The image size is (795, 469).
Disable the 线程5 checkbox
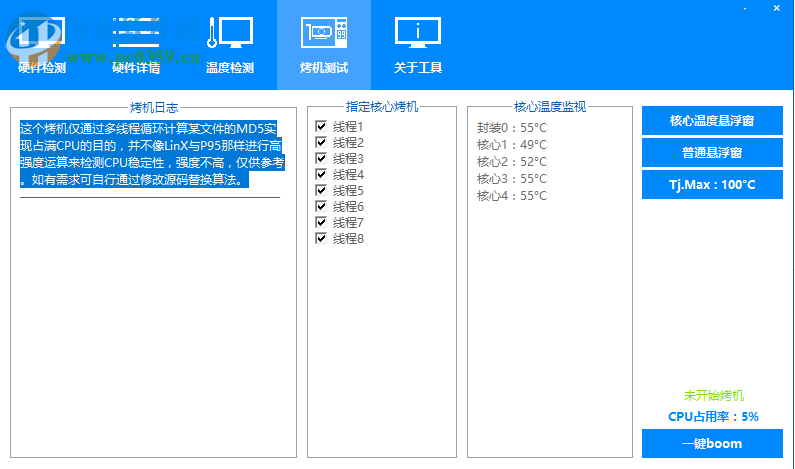321,190
